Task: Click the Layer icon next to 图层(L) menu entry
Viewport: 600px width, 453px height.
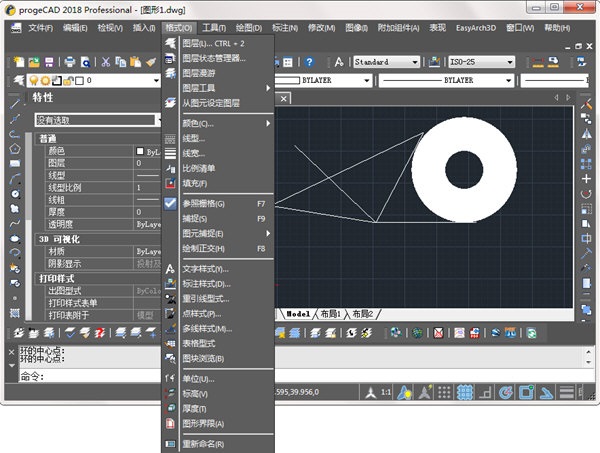Action: pos(170,43)
